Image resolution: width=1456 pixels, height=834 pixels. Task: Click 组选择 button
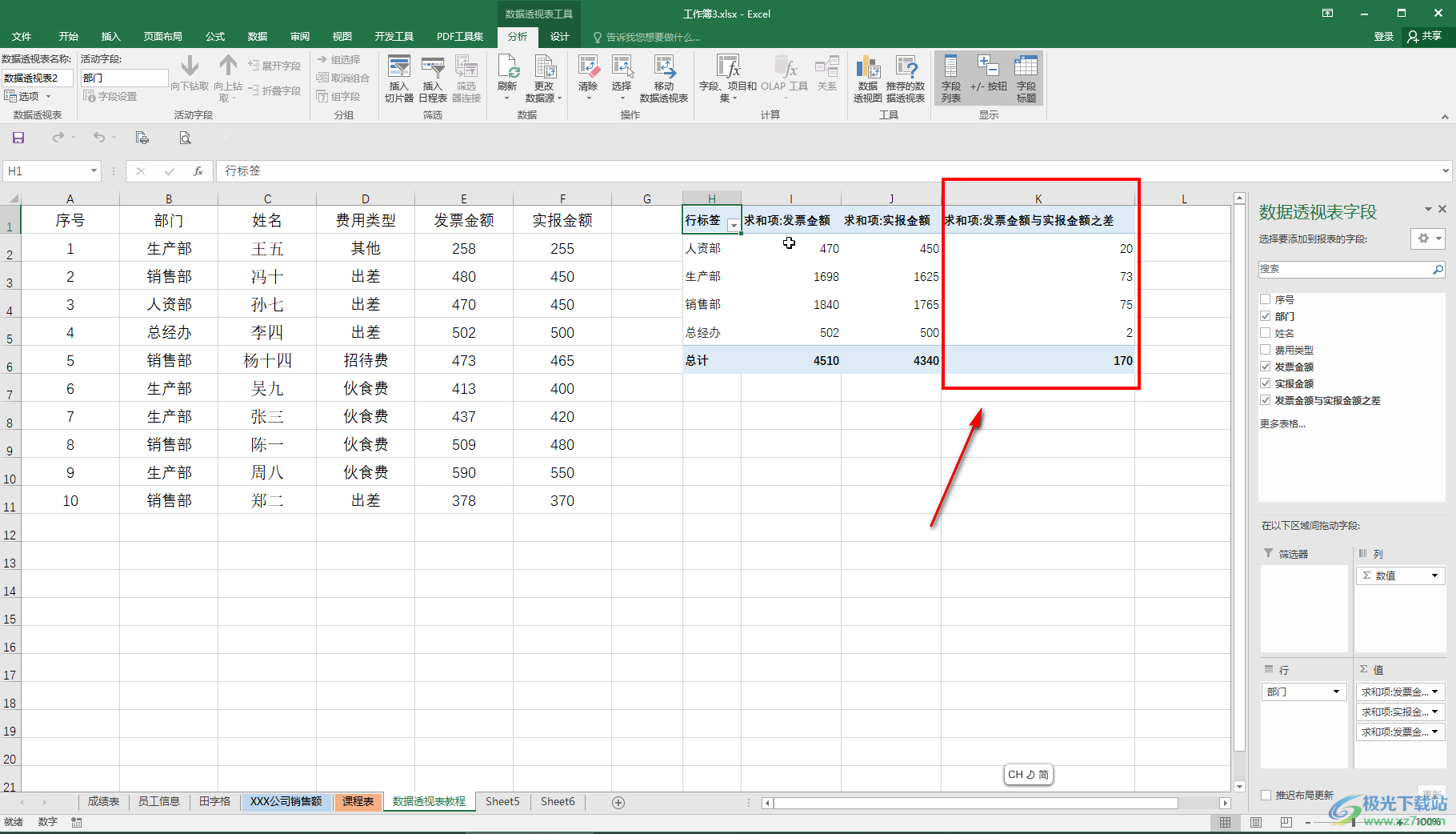pos(339,59)
